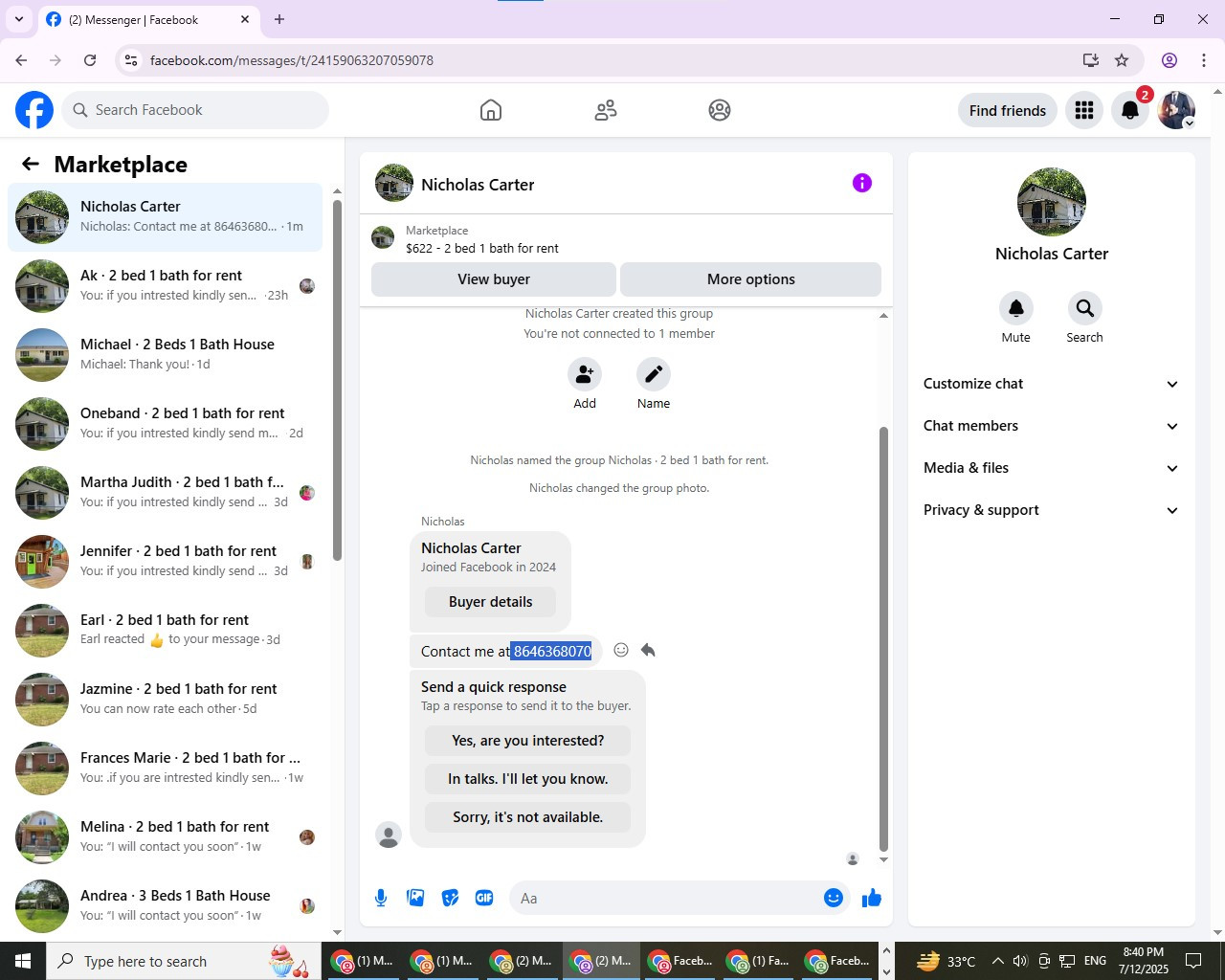Screen dimensions: 1225x980
Task: Focus the Aa message input box
Action: pyautogui.click(x=668, y=898)
